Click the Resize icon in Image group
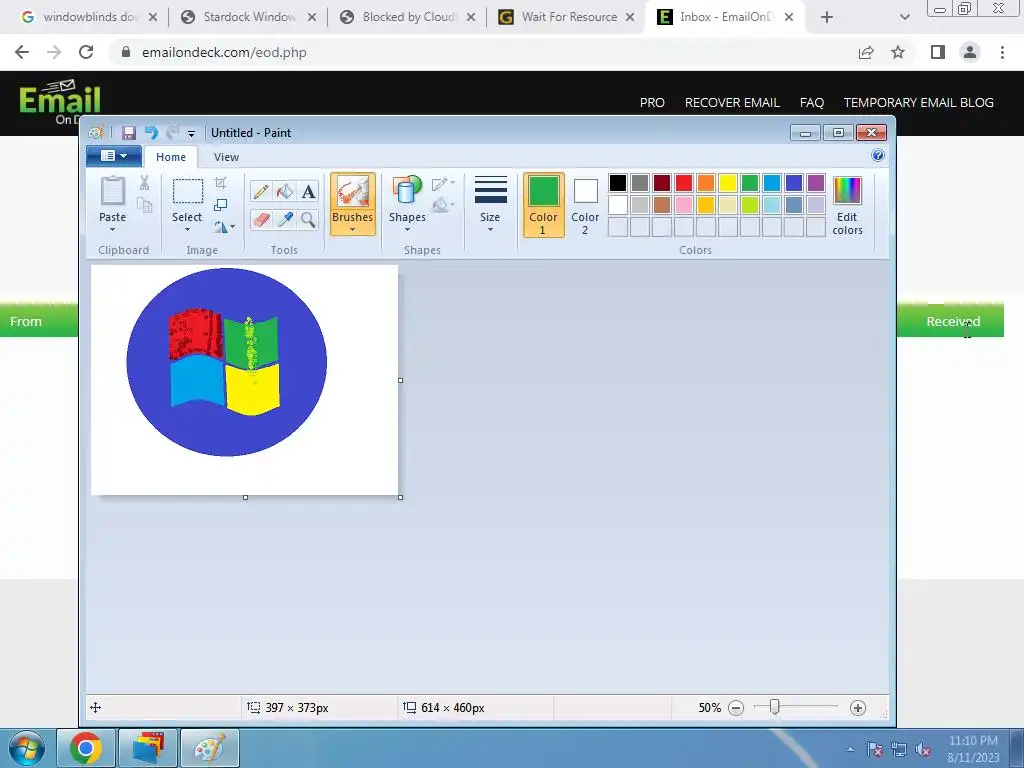1024x768 pixels. pos(221,205)
